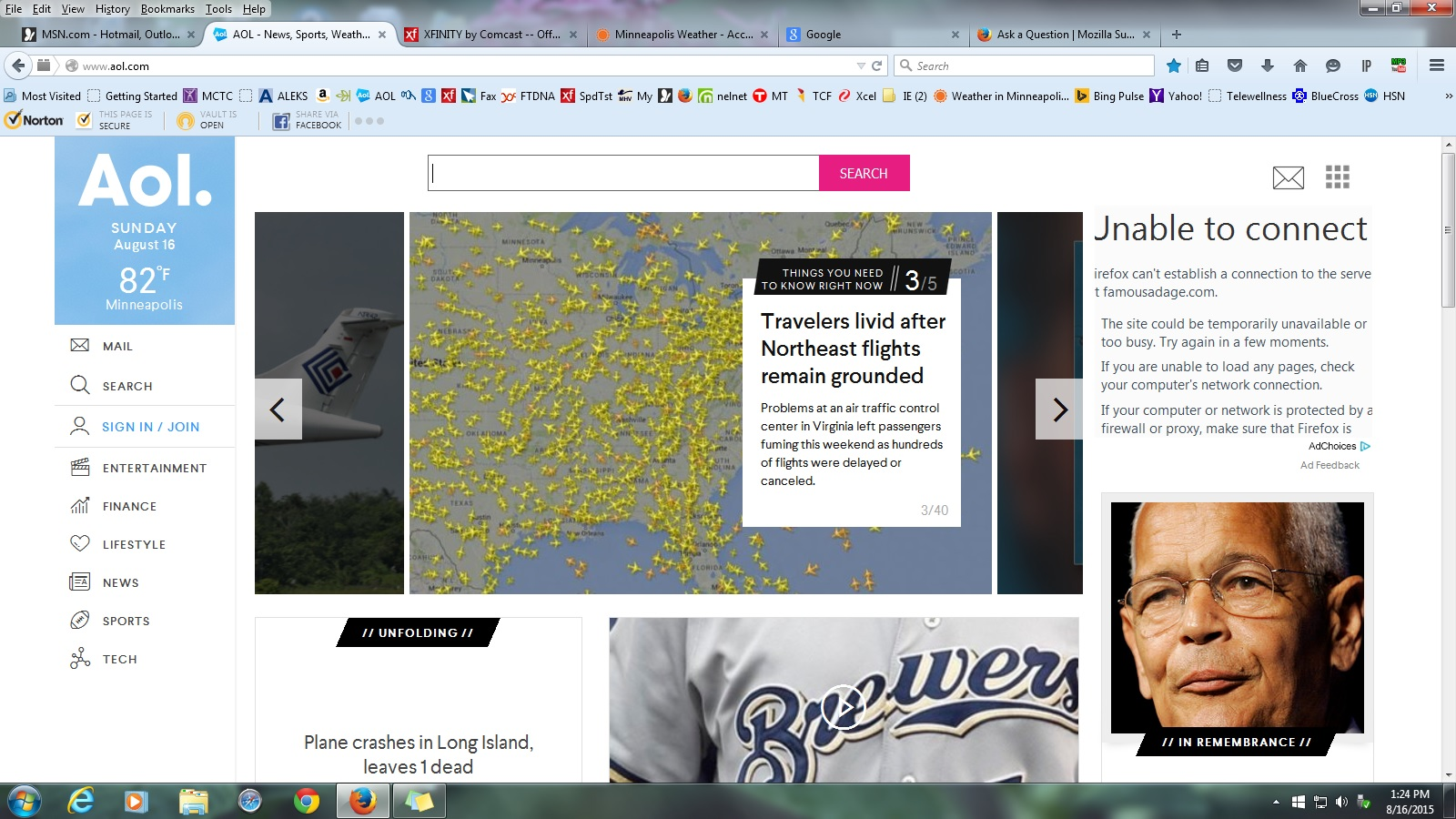
Task: Click the In Remembrance photo thumbnail
Action: pos(1237,618)
